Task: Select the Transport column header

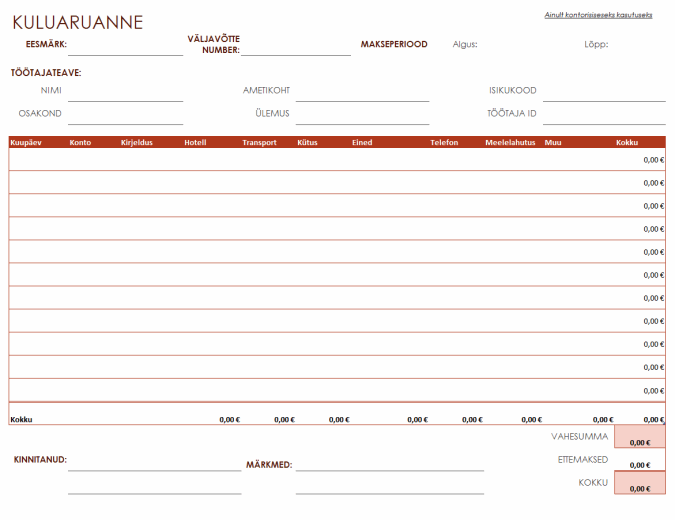Action: click(x=259, y=143)
